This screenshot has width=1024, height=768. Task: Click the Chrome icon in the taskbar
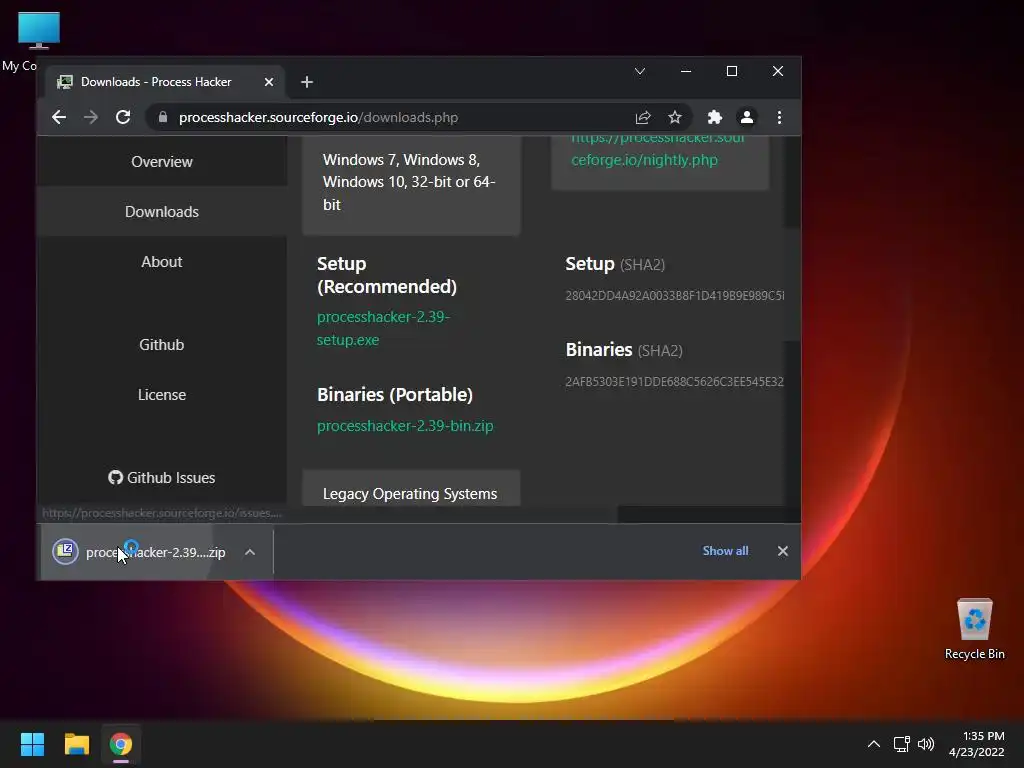(121, 744)
